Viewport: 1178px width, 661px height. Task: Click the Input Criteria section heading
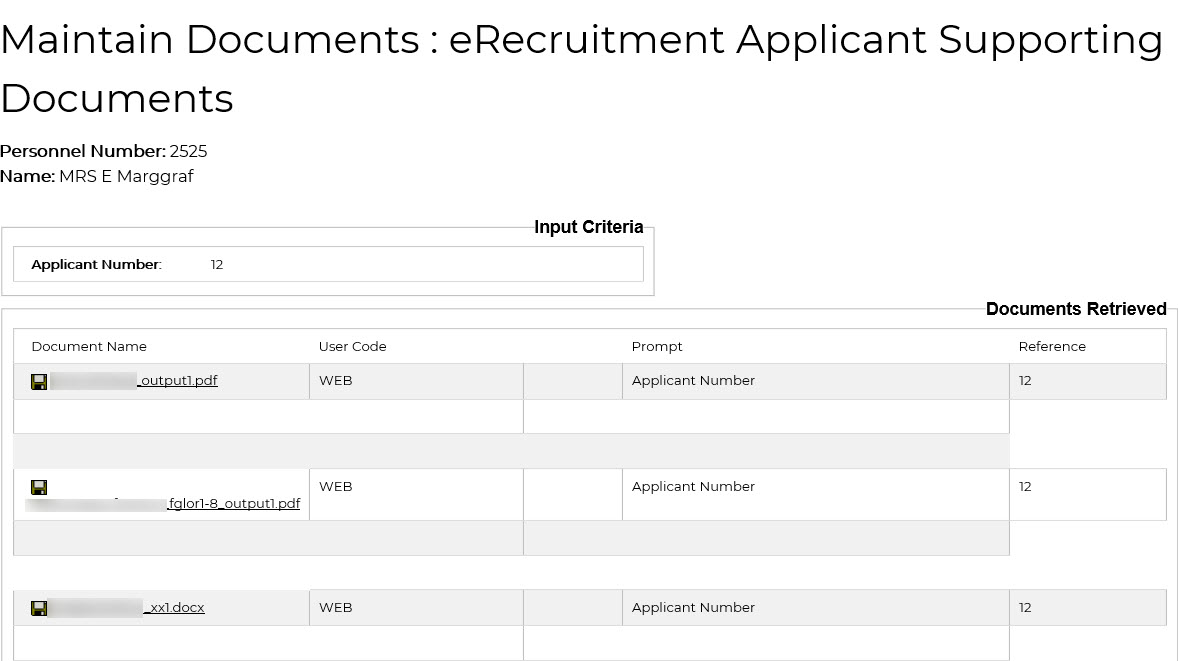tap(588, 227)
